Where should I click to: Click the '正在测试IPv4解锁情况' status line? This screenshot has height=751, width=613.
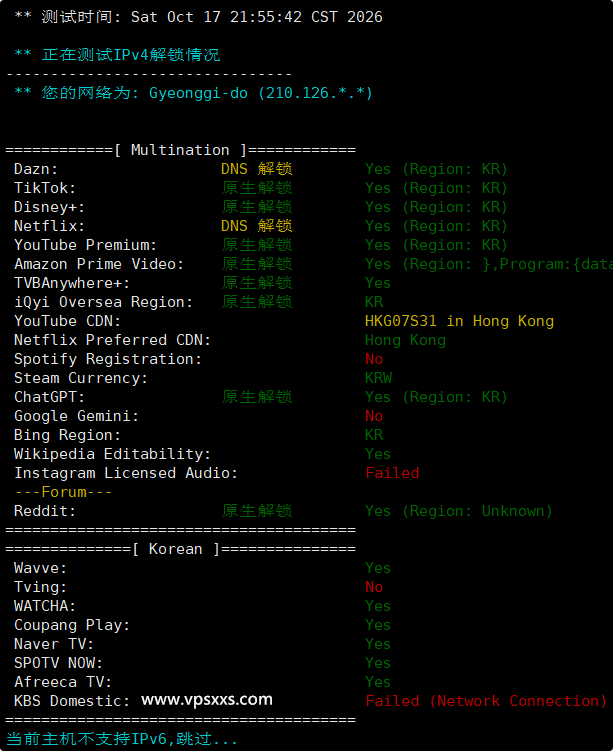click(131, 55)
